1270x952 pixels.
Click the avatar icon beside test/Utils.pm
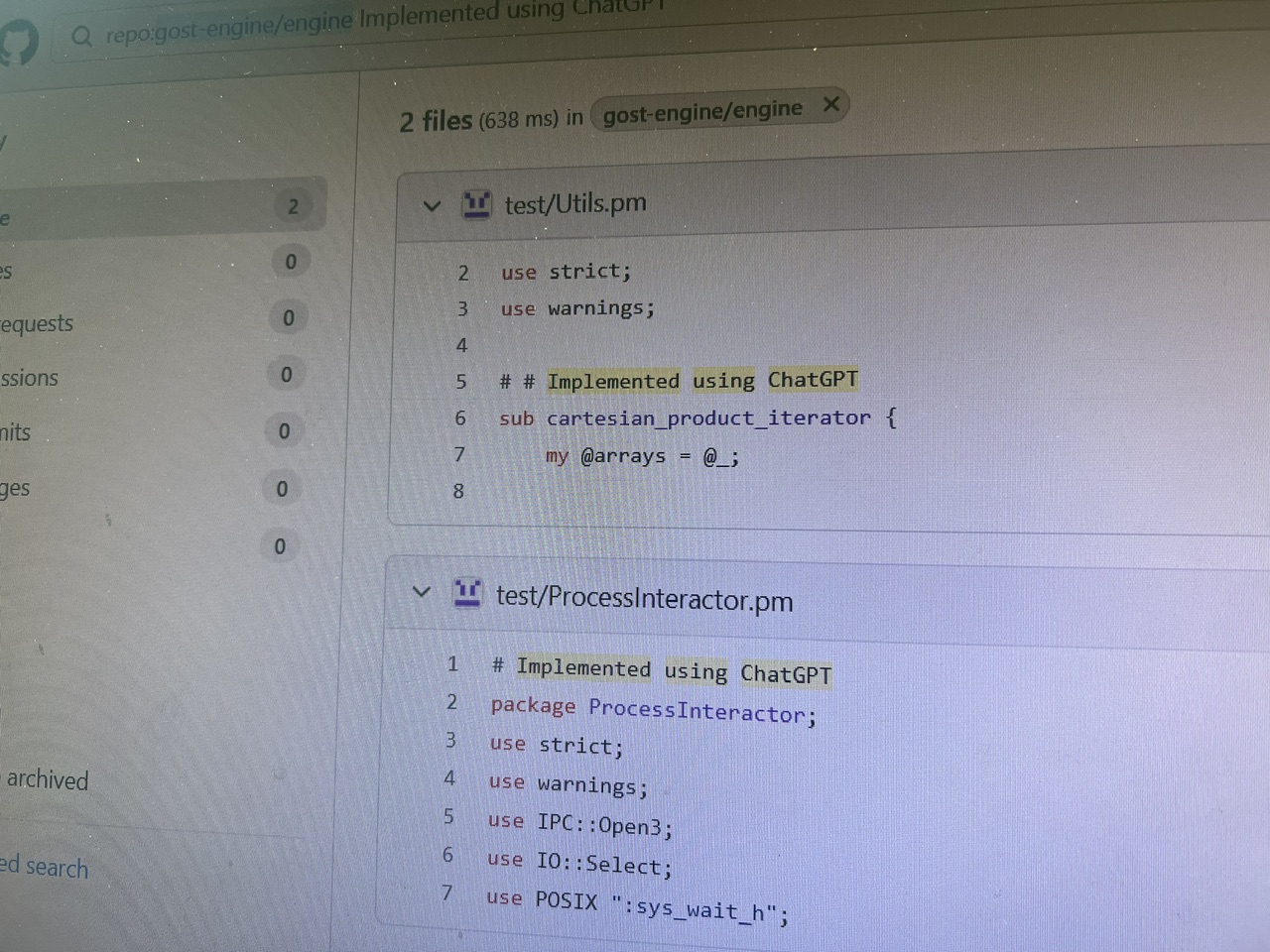(476, 204)
